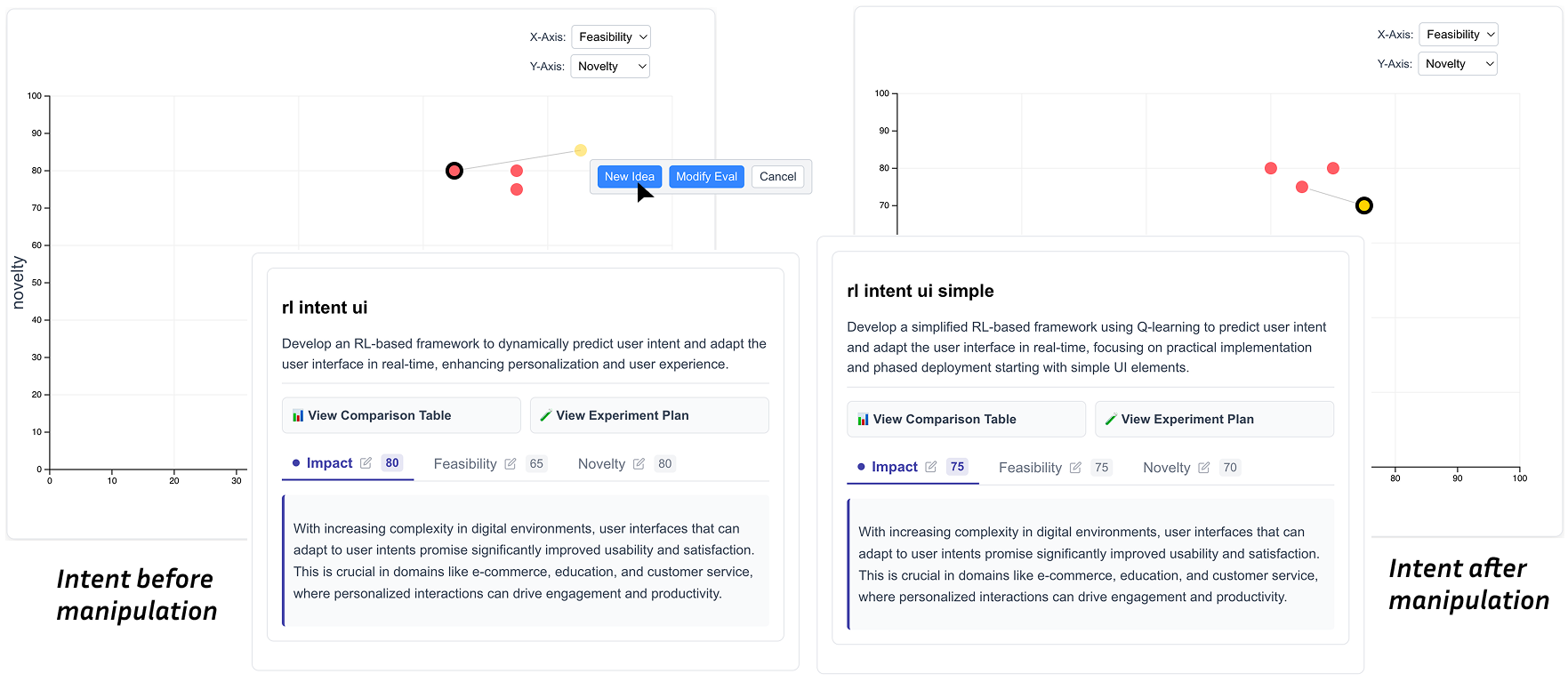The width and height of the screenshot is (1568, 682).
Task: Open left Y-Axis Novelty dropdown
Action: tap(611, 67)
